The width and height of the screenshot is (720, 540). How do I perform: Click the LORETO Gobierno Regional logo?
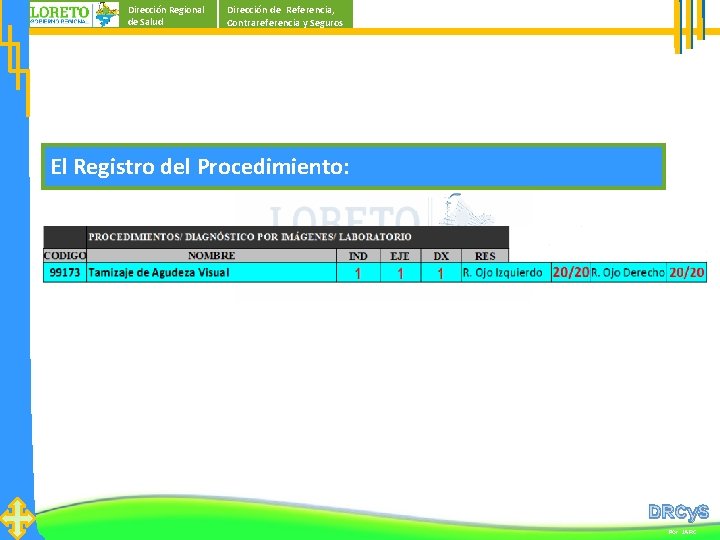click(x=74, y=14)
